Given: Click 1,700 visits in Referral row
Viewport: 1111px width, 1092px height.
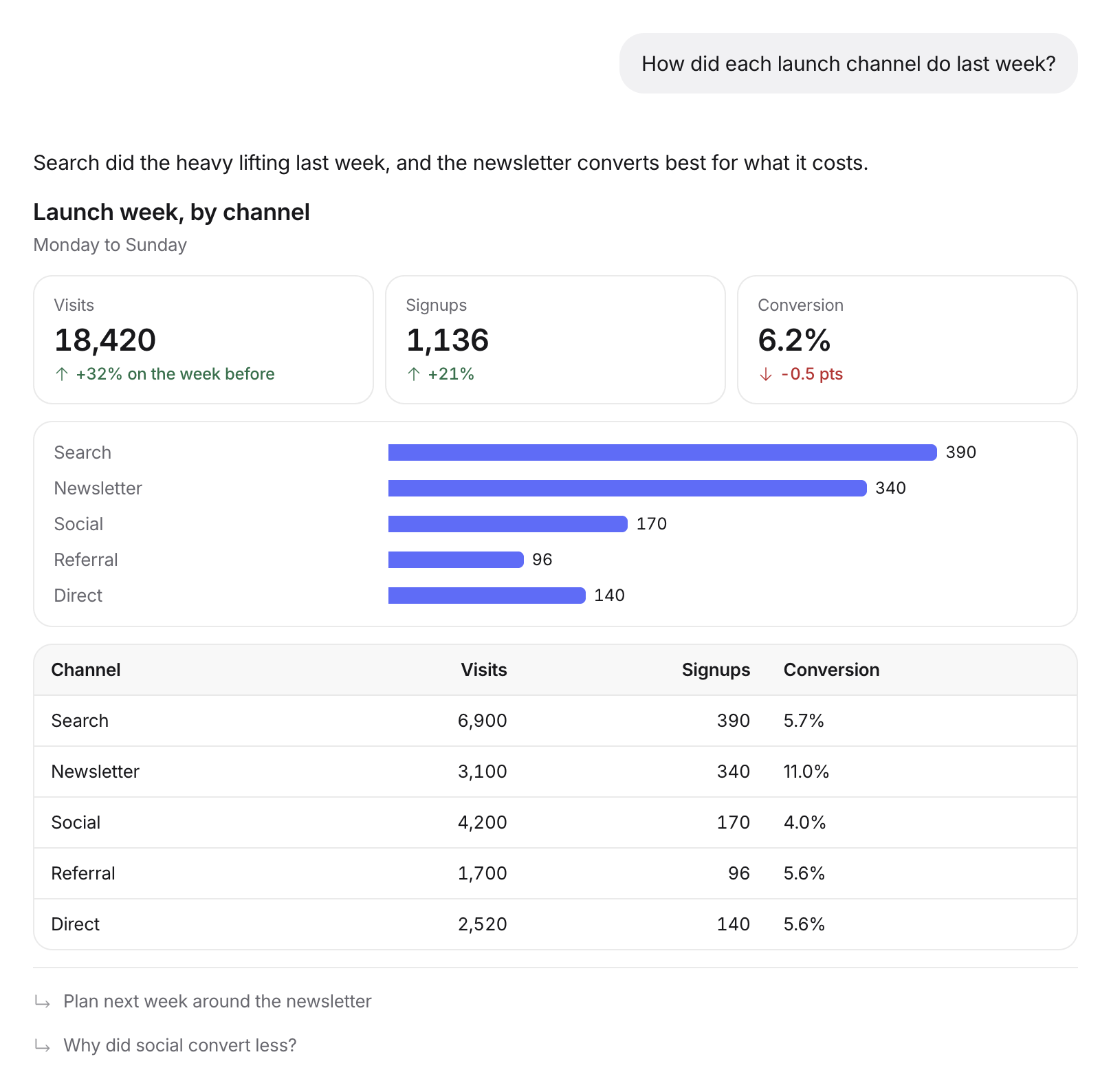Looking at the screenshot, I should coord(483,873).
